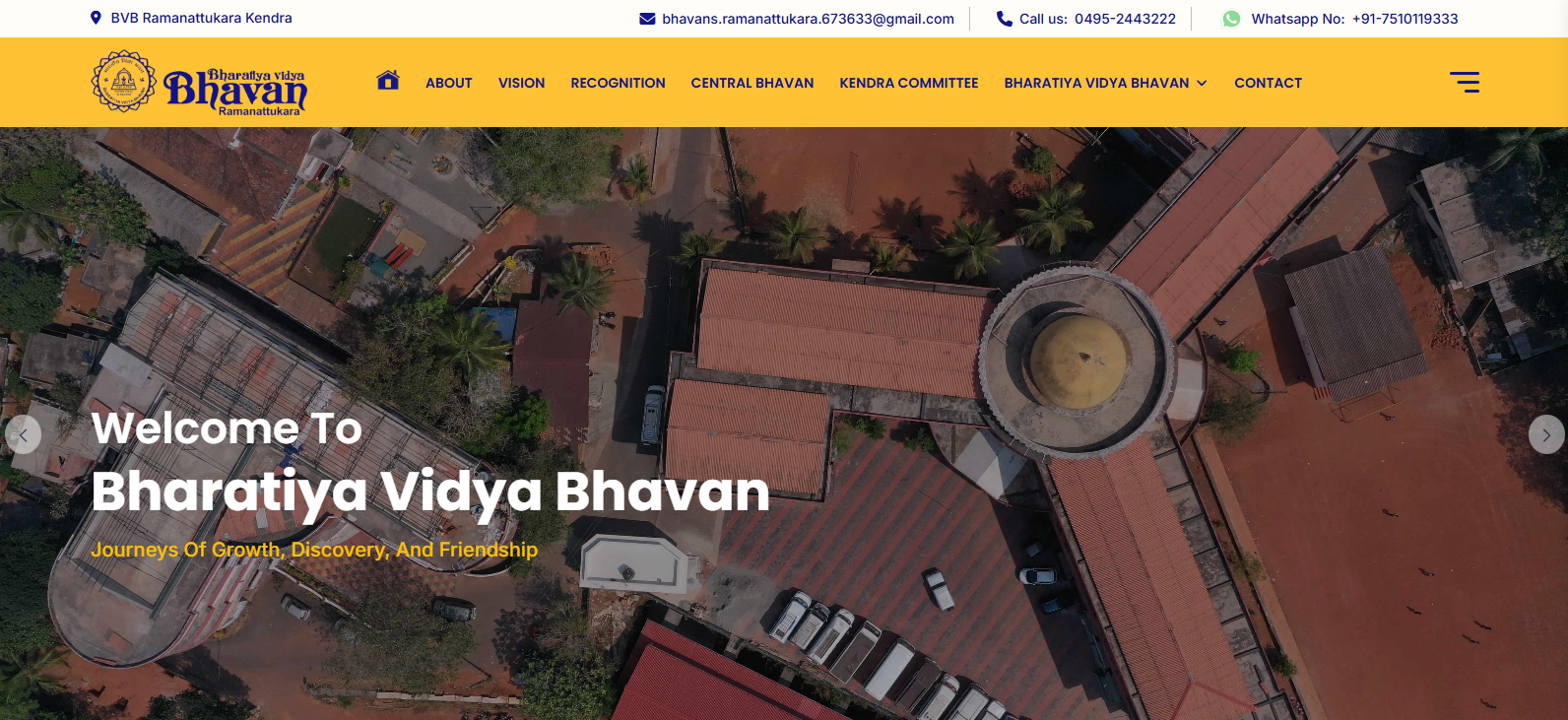Image resolution: width=1568 pixels, height=720 pixels.
Task: Open the About menu item
Action: click(449, 84)
